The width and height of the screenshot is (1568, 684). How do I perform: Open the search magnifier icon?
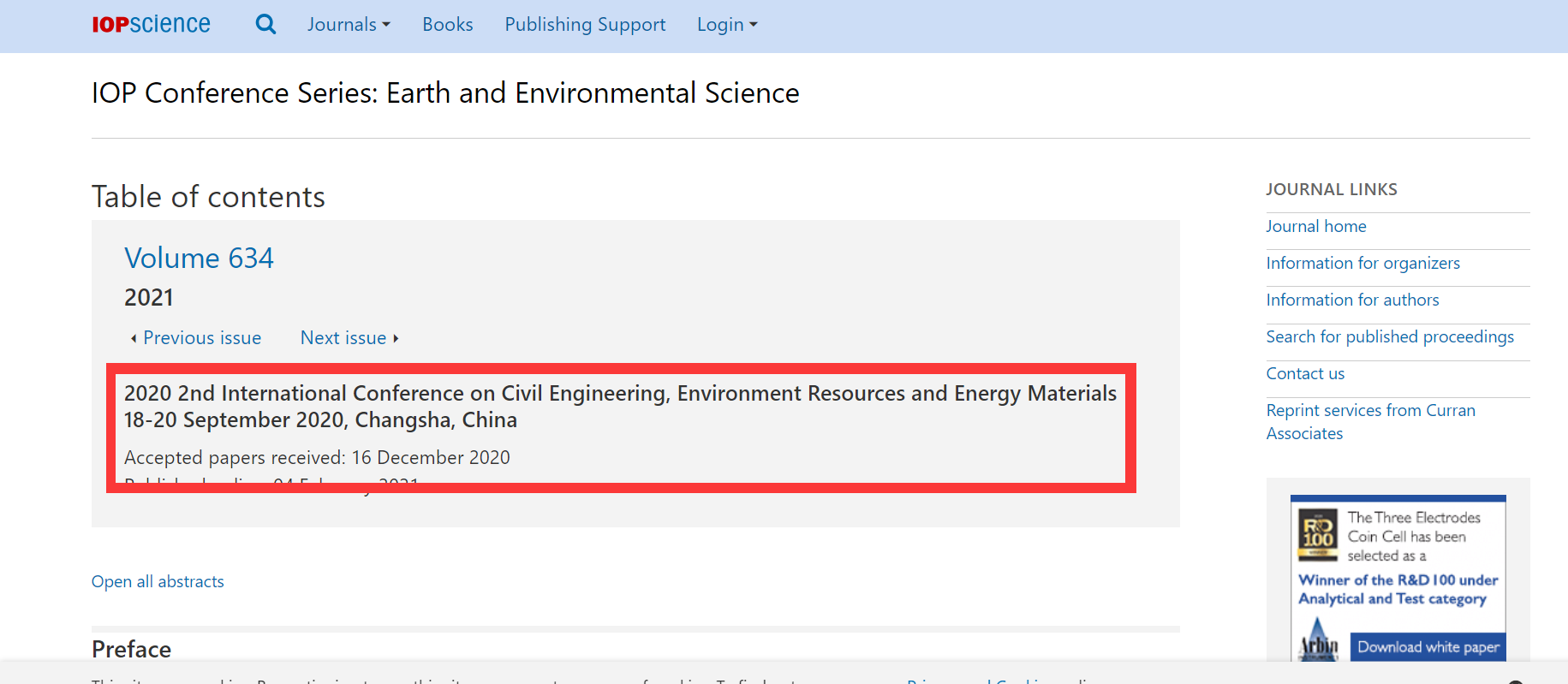click(x=265, y=24)
